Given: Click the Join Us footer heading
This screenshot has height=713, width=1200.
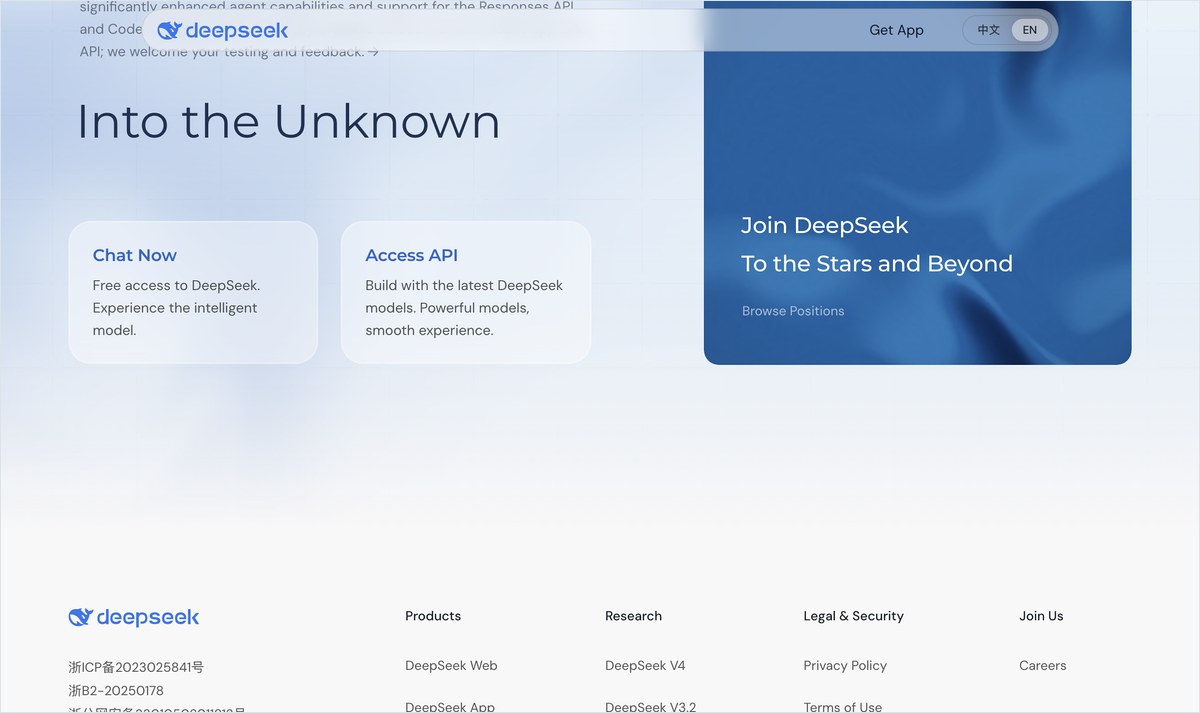Looking at the screenshot, I should tap(1041, 616).
